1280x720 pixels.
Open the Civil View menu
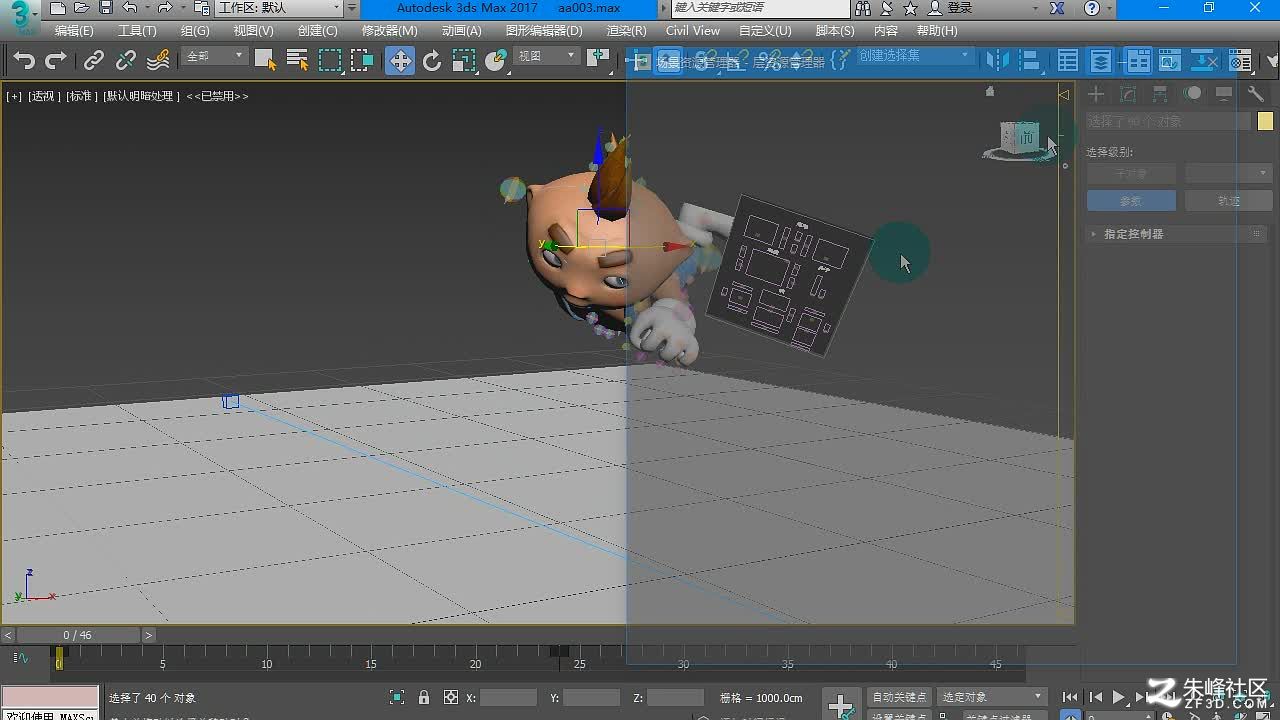pos(693,31)
